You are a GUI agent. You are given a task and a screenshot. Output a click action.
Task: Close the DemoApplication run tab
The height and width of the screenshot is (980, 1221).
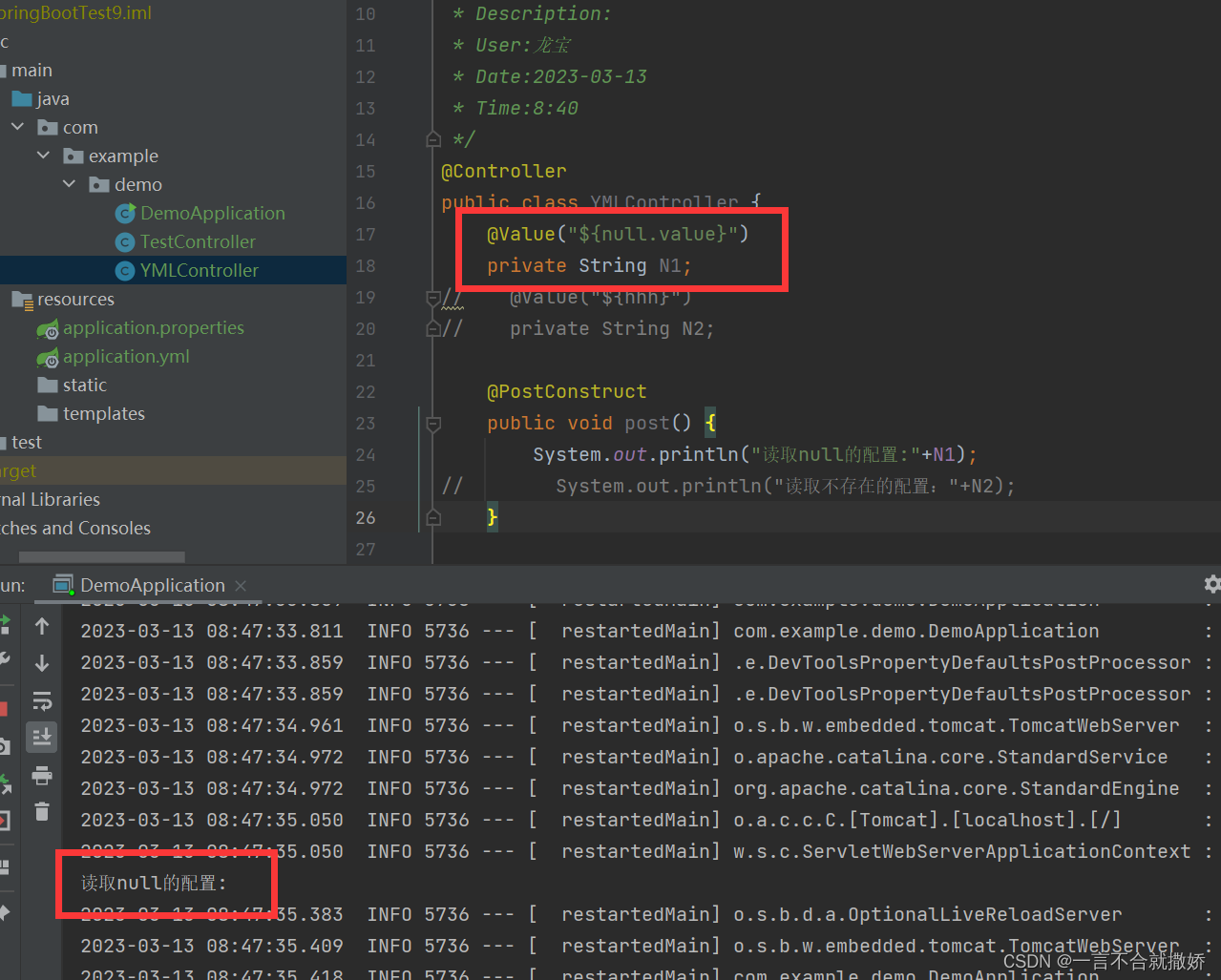[x=241, y=586]
